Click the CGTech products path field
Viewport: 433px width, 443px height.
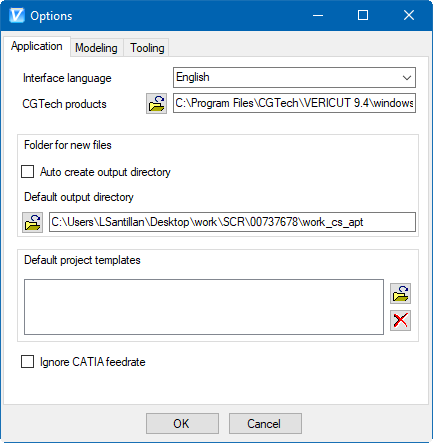[x=294, y=103]
